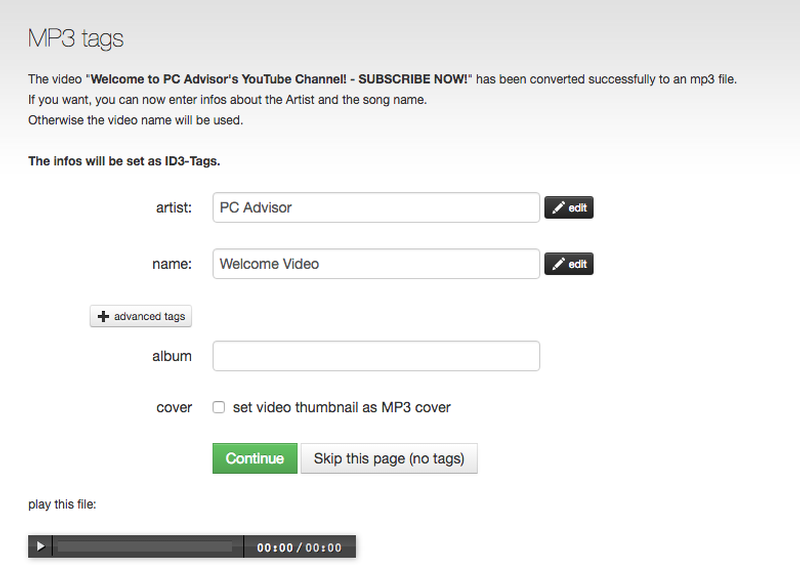The image size is (800, 570).
Task: Expand the advanced tags section
Action: pyautogui.click(x=141, y=316)
